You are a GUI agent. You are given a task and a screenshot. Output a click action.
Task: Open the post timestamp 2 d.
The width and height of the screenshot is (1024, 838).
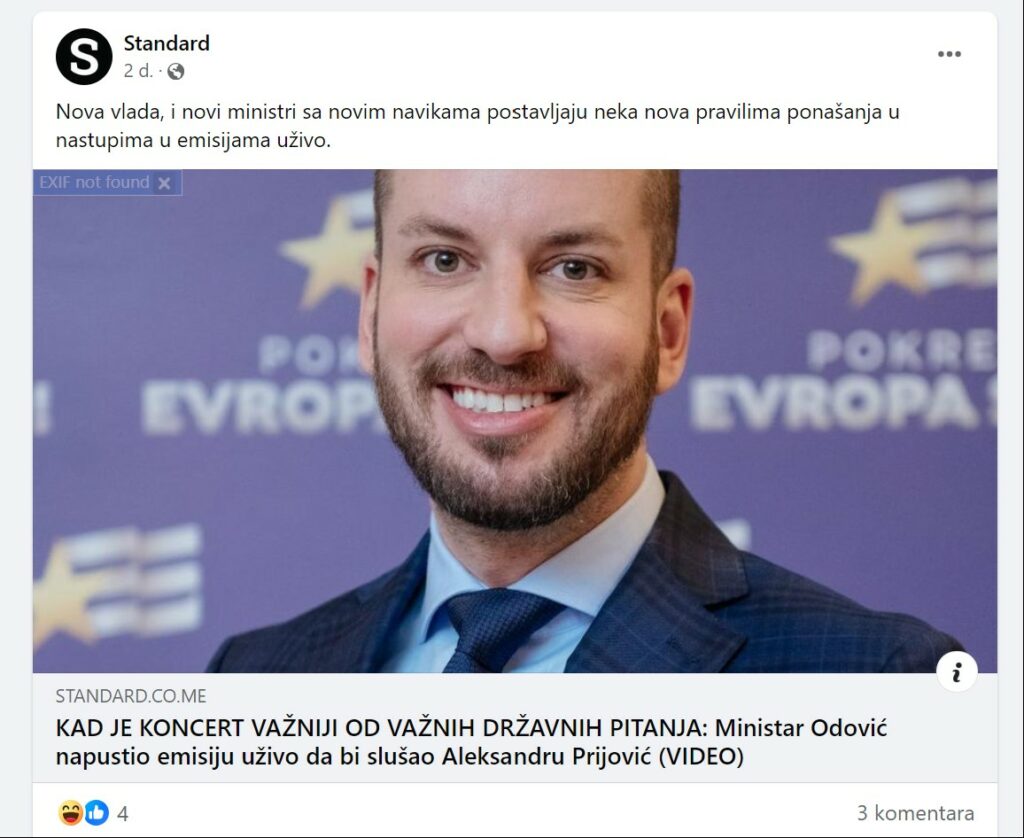(138, 71)
